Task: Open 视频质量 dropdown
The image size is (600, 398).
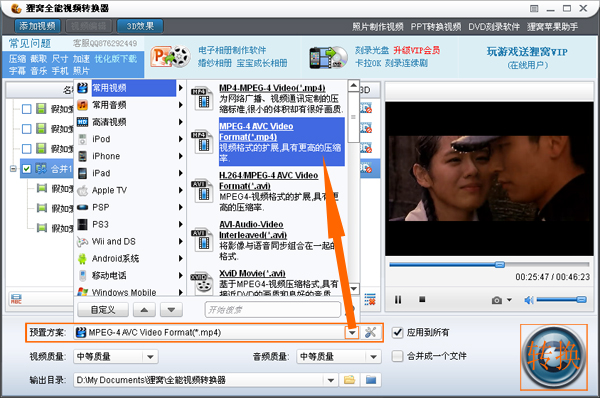Action: pos(116,357)
